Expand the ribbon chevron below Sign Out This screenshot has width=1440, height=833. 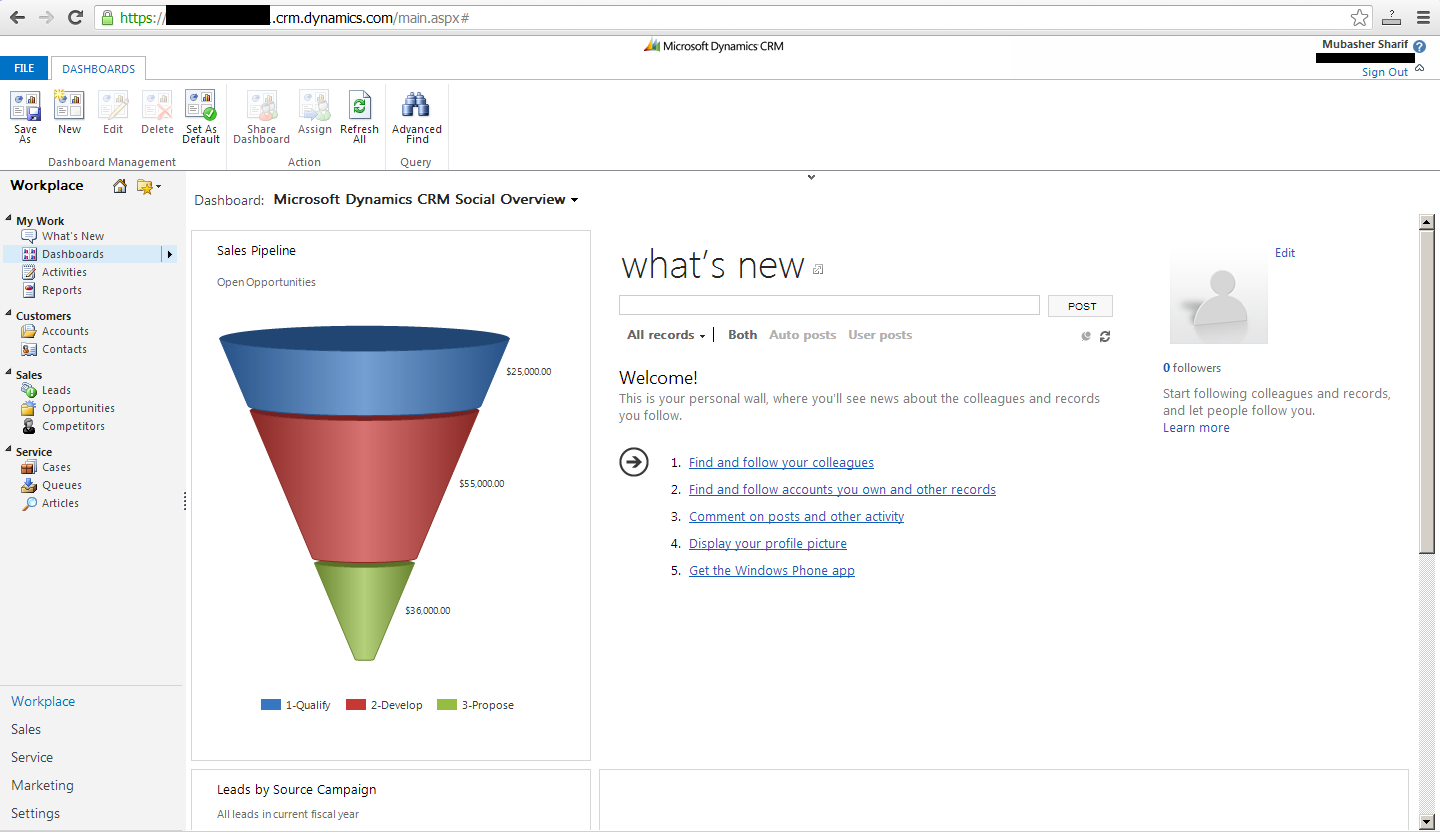1420,67
